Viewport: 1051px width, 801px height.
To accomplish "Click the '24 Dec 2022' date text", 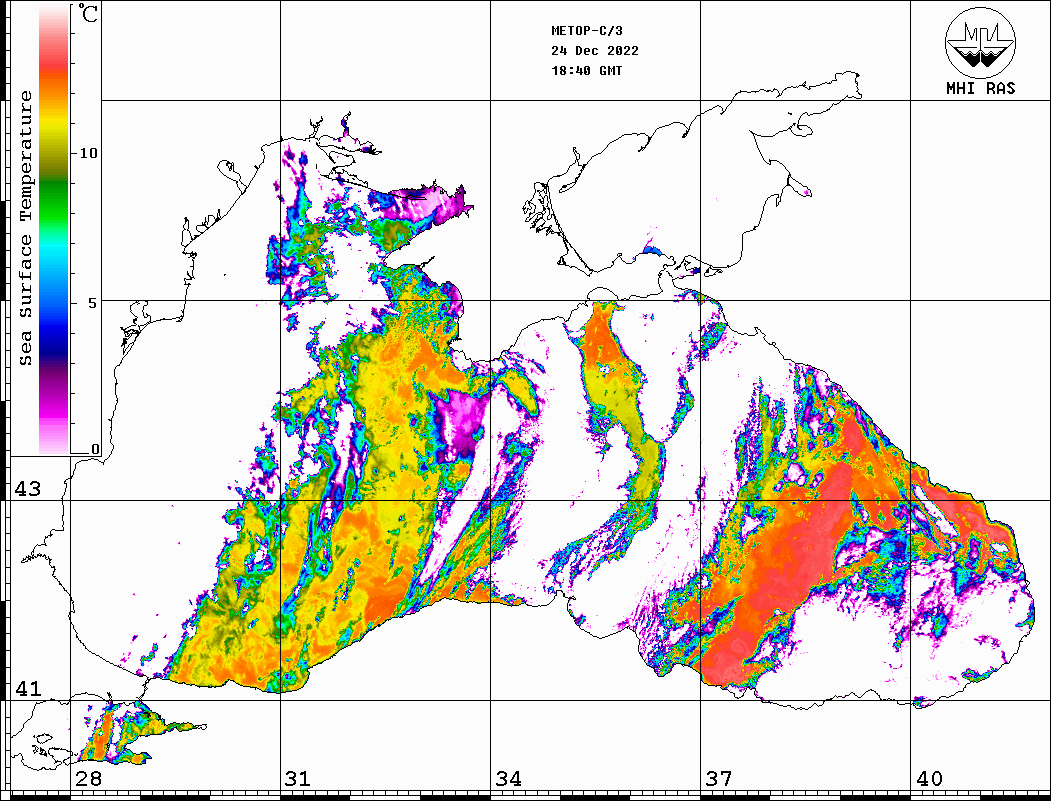I will (x=595, y=51).
